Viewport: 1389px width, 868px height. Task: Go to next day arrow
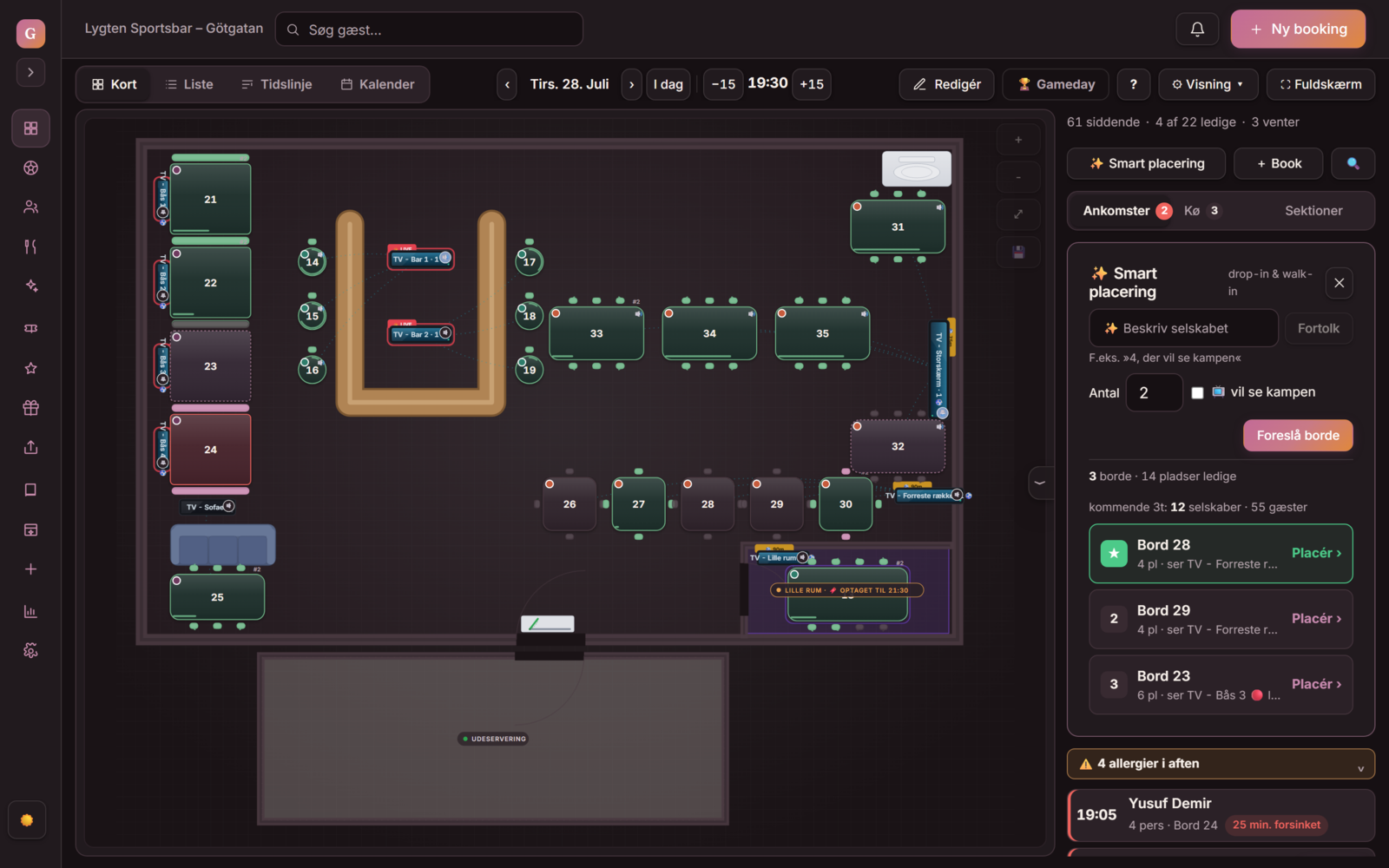(x=632, y=84)
